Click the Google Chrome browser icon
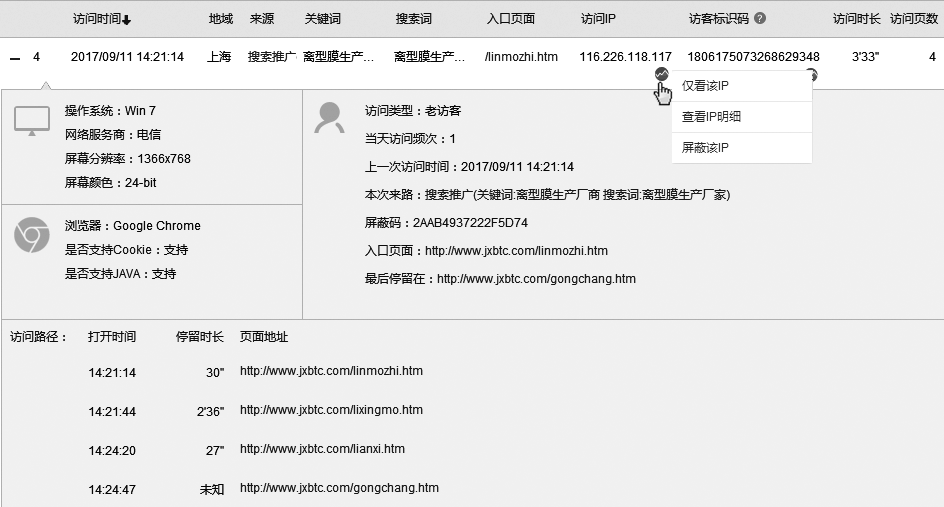944x507 pixels. (31, 235)
